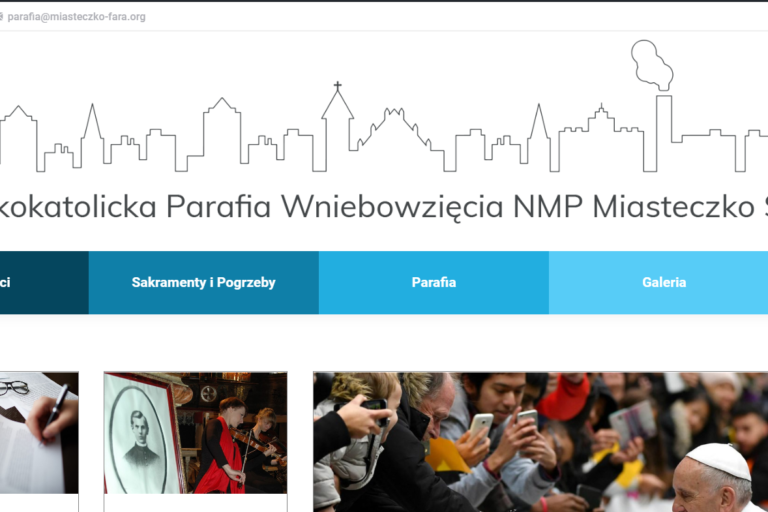Click the white smartphone in crowd photo

pyautogui.click(x=481, y=424)
